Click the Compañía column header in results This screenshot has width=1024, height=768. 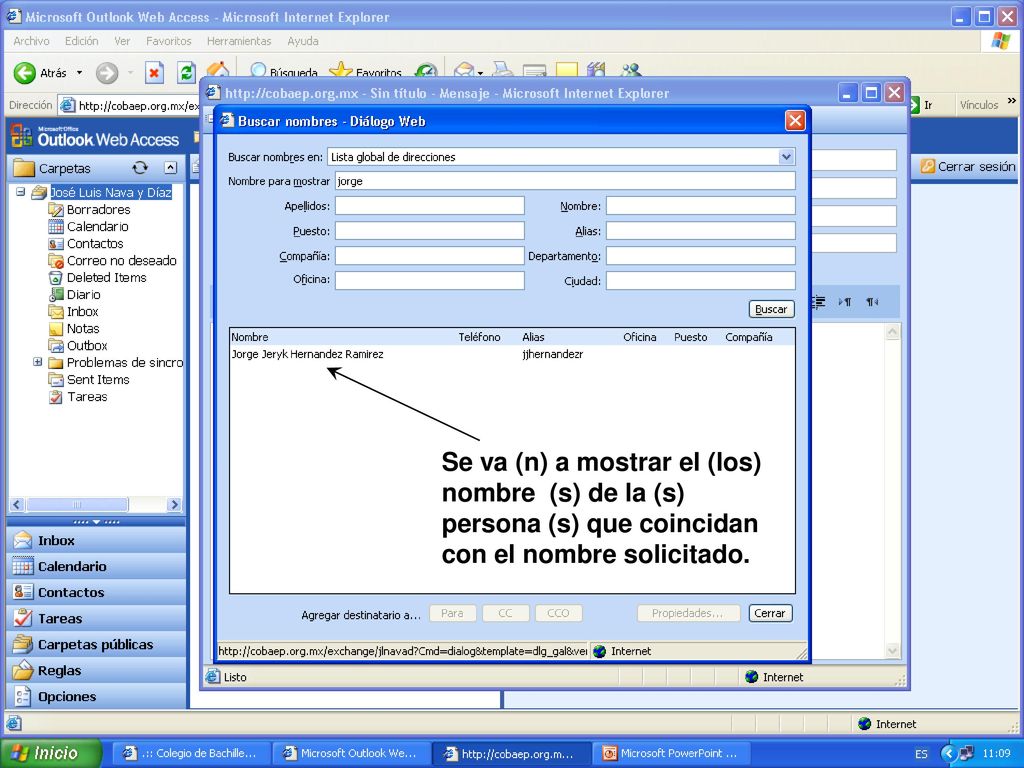748,337
